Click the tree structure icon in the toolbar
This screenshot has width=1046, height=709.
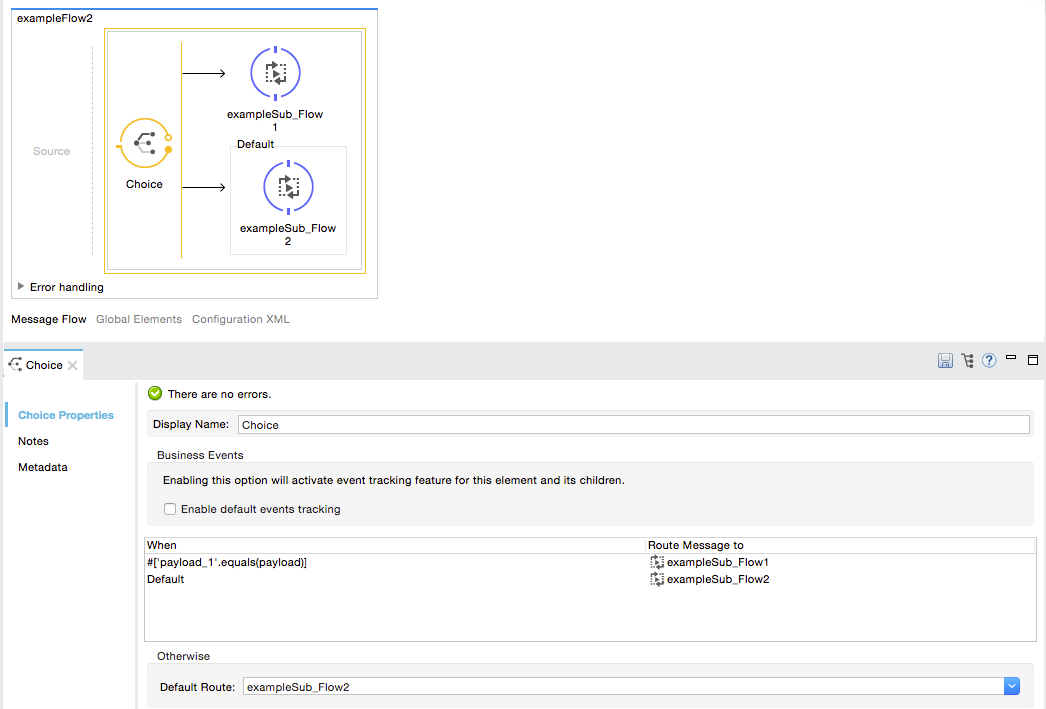coord(967,361)
